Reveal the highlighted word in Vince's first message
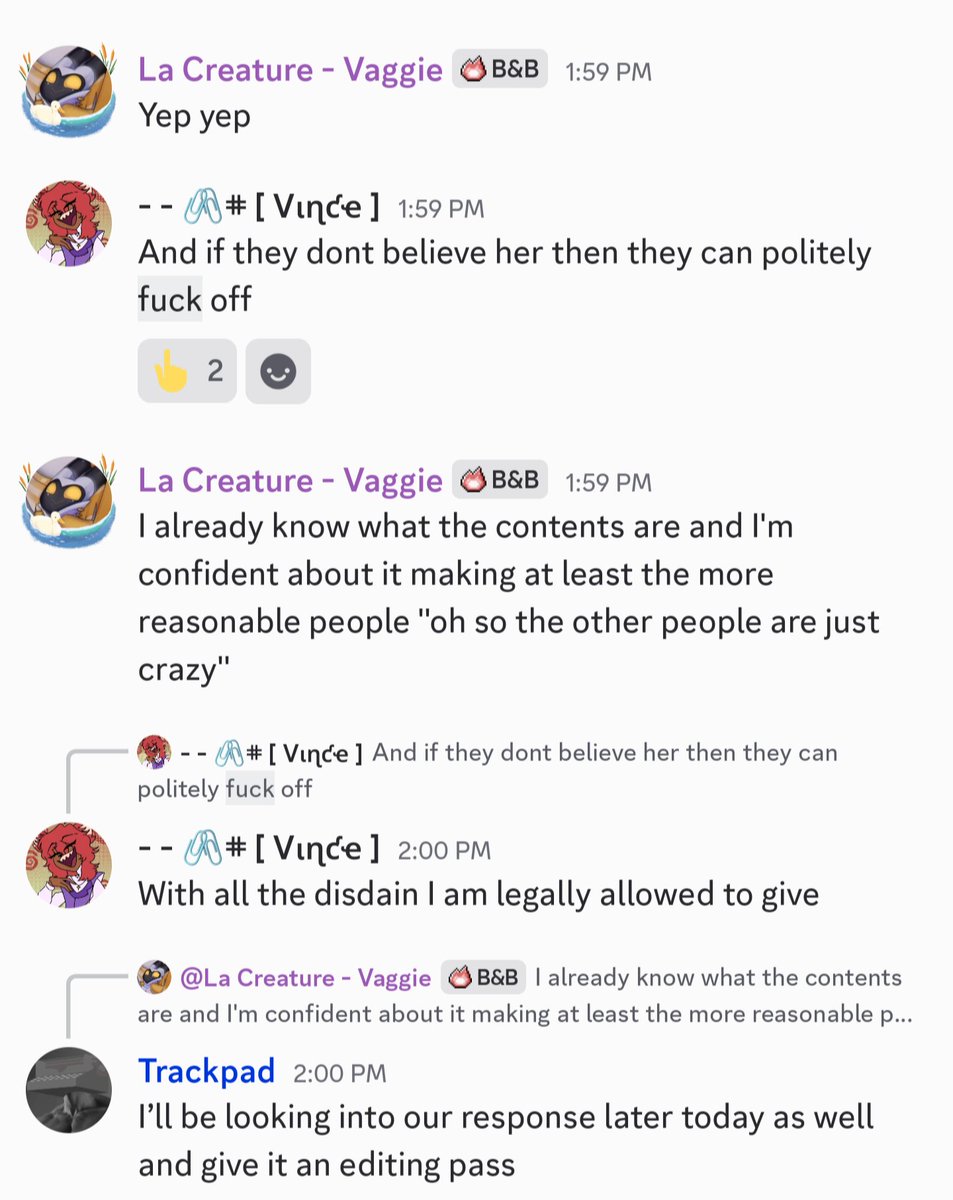Screen dimensions: 953x1200 tap(170, 299)
